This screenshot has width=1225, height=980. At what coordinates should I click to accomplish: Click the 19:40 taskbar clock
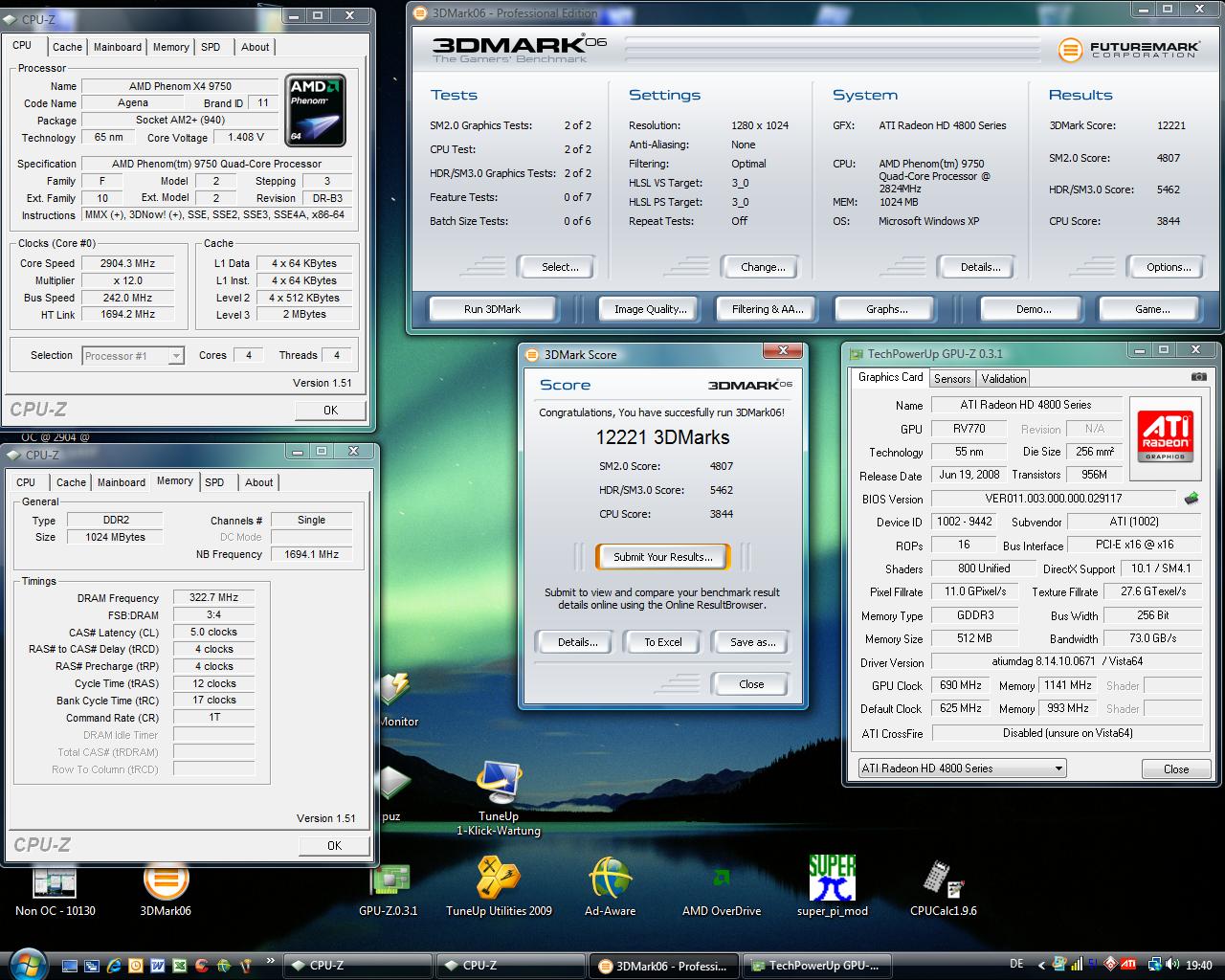coord(1198,966)
